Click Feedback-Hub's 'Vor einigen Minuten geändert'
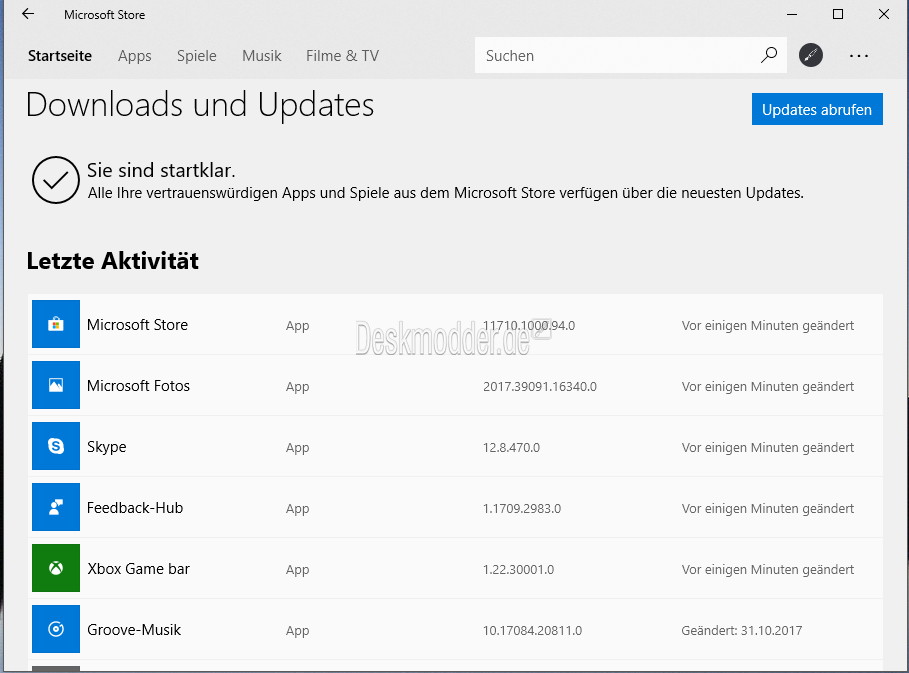This screenshot has width=909, height=673. (768, 508)
